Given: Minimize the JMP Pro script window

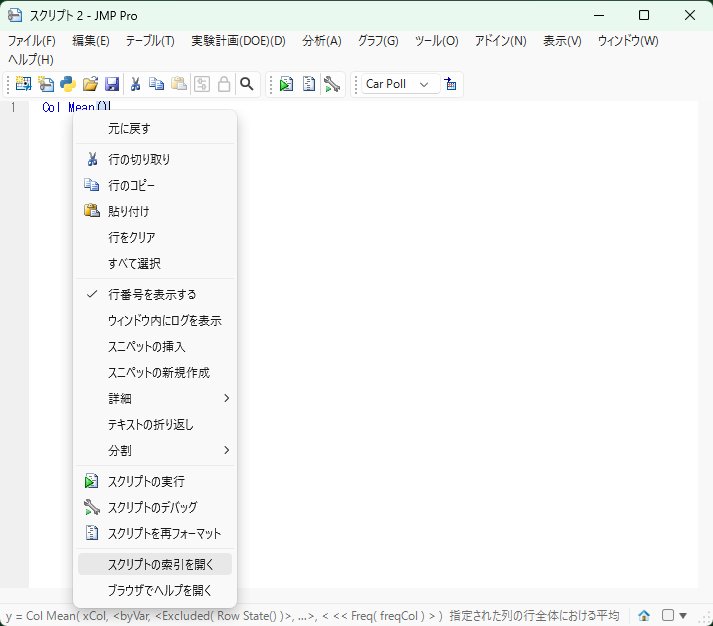Looking at the screenshot, I should [599, 15].
